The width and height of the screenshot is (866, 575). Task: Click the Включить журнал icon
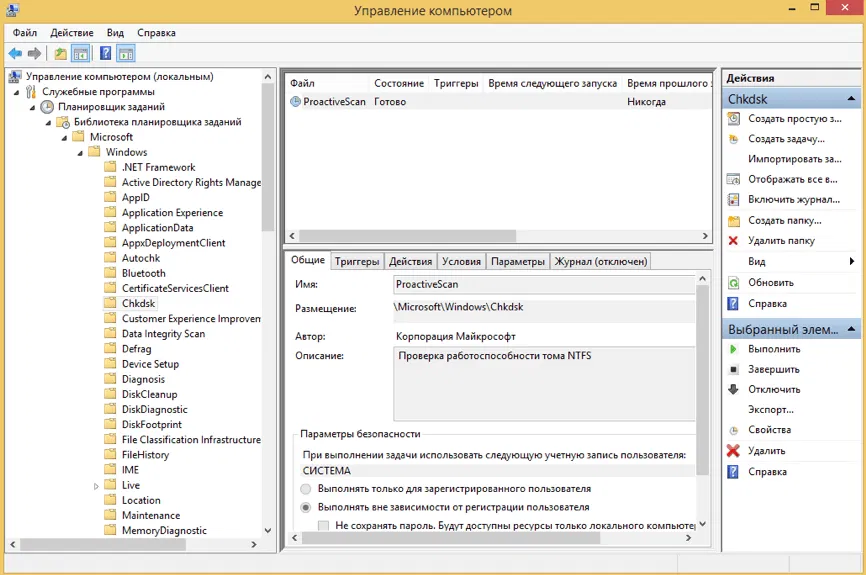[x=733, y=199]
